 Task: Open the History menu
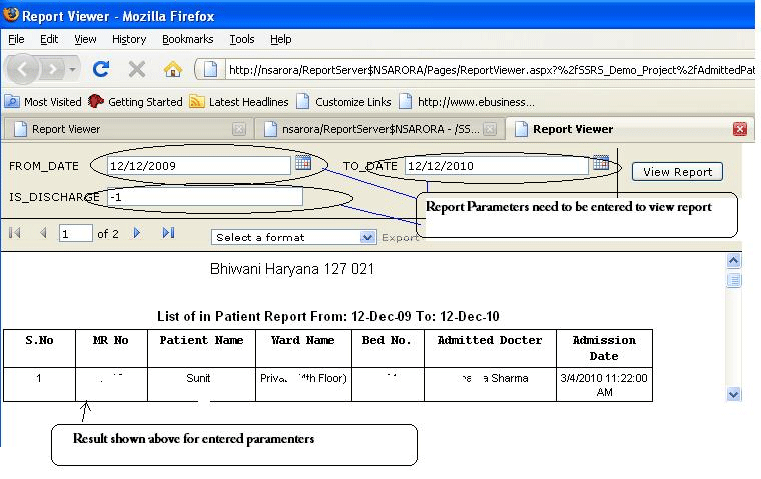(129, 39)
